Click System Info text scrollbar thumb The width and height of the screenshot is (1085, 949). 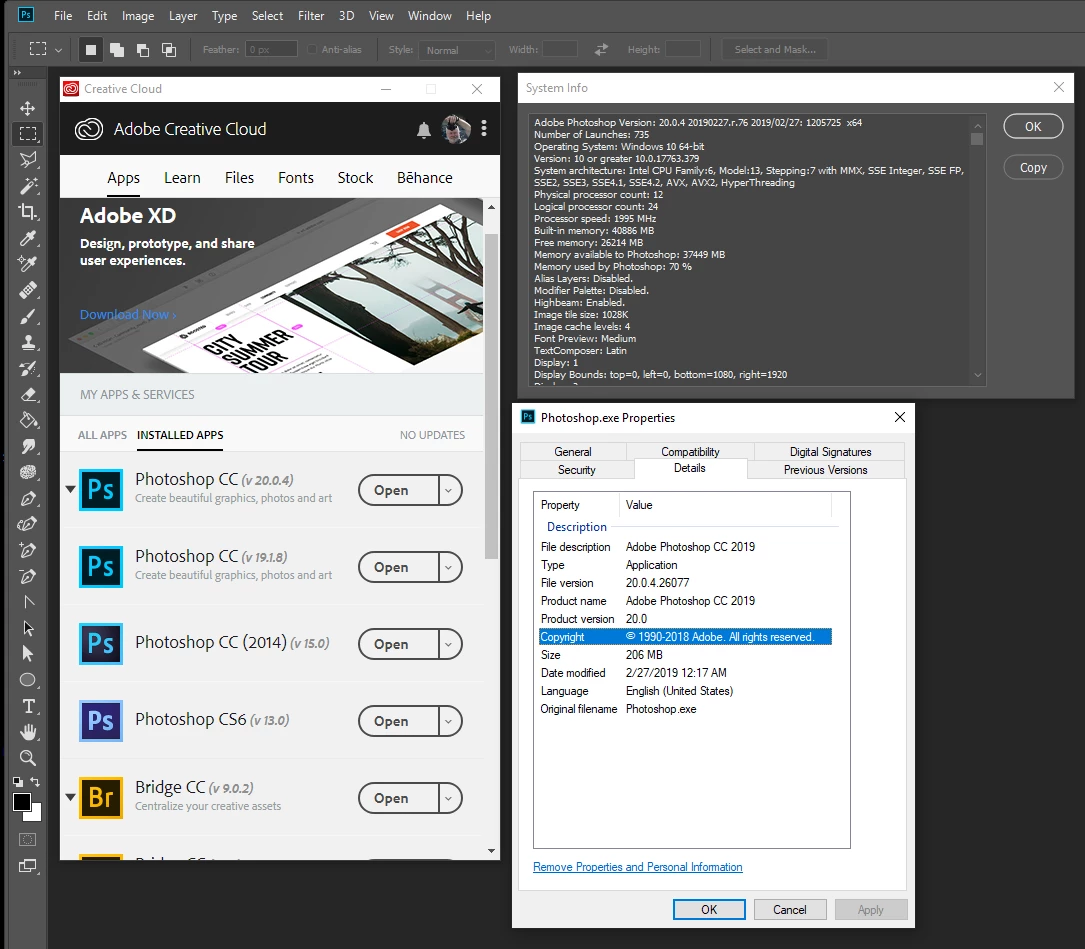tap(977, 139)
